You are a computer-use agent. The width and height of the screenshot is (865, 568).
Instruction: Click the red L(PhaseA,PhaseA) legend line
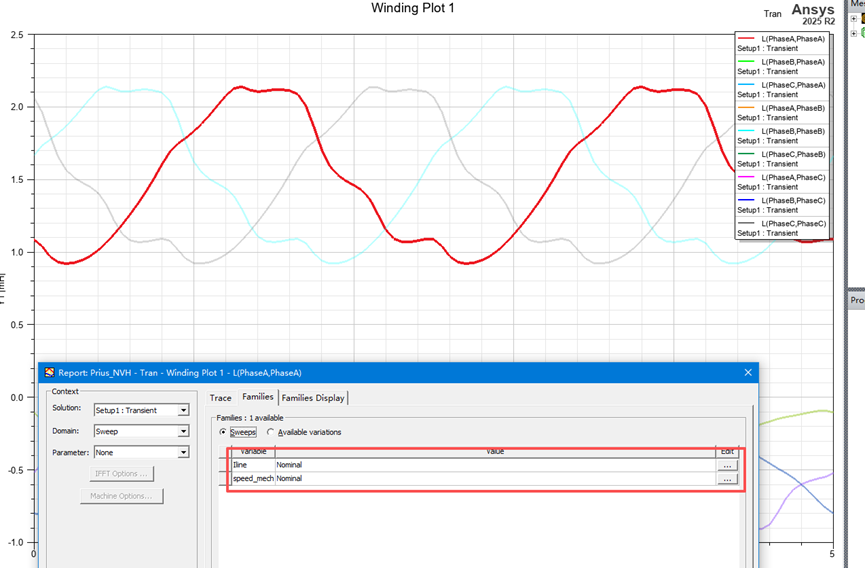click(x=746, y=39)
